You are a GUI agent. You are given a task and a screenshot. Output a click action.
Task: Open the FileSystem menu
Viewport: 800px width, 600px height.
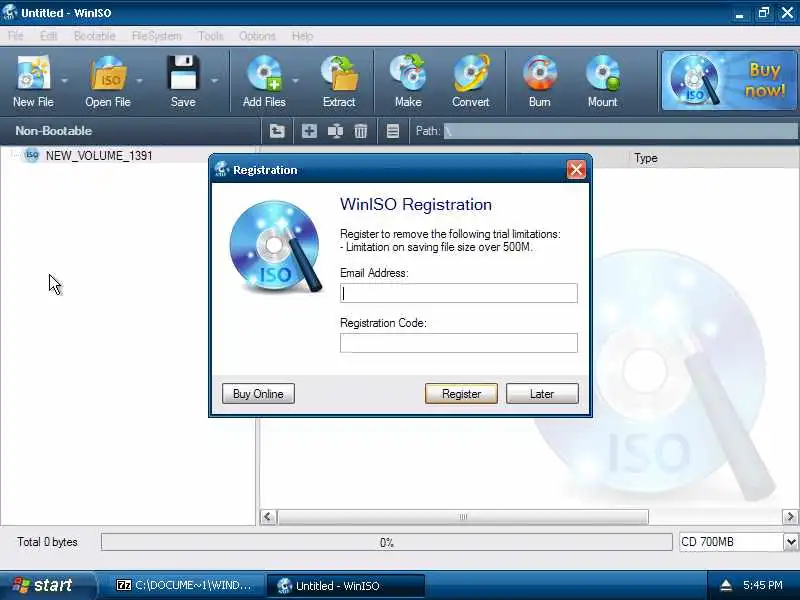click(x=157, y=36)
